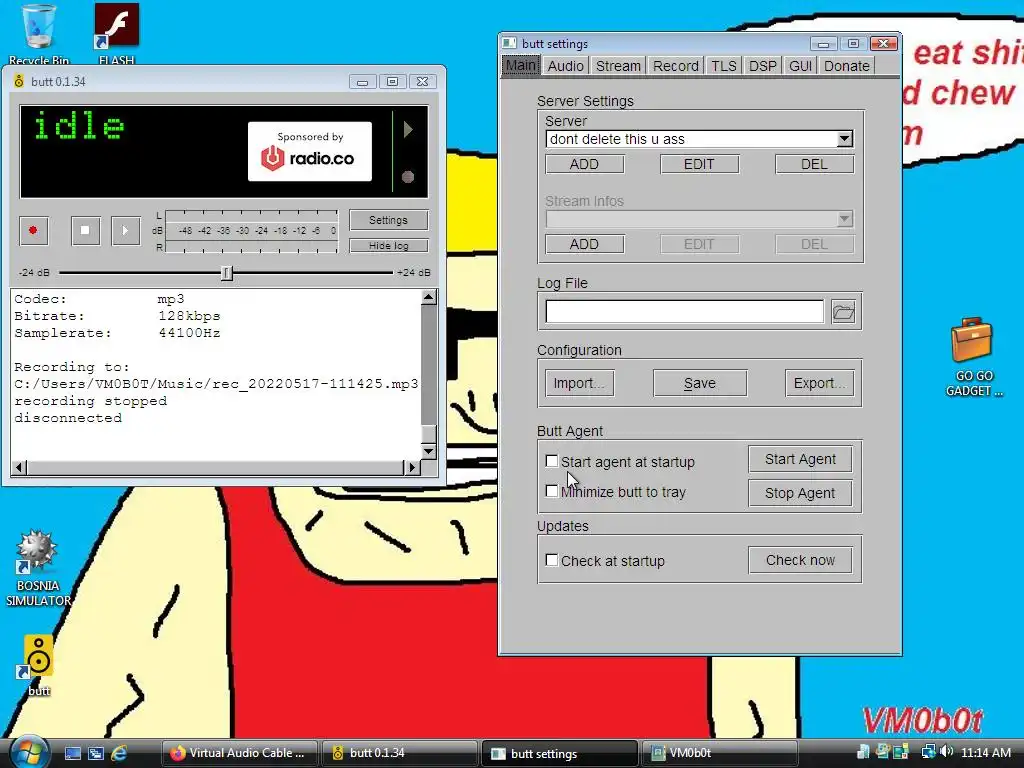Click the Import configuration button
1024x768 pixels.
[579, 383]
